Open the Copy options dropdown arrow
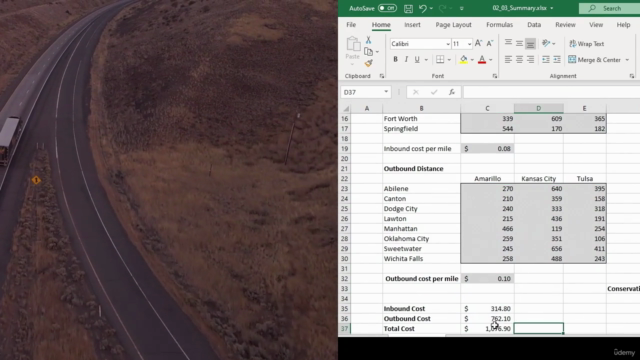The height and width of the screenshot is (360, 640). [377, 52]
